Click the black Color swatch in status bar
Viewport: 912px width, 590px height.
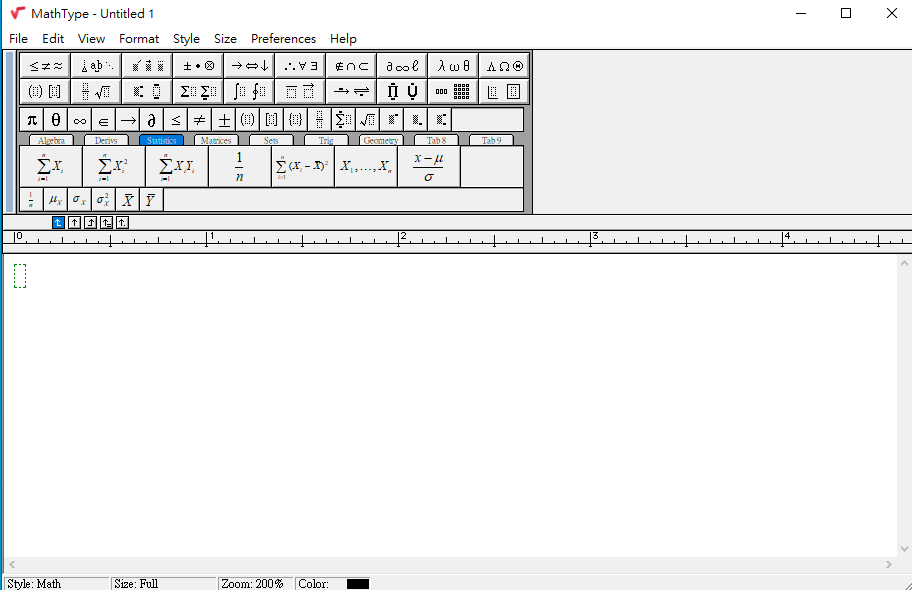[358, 584]
